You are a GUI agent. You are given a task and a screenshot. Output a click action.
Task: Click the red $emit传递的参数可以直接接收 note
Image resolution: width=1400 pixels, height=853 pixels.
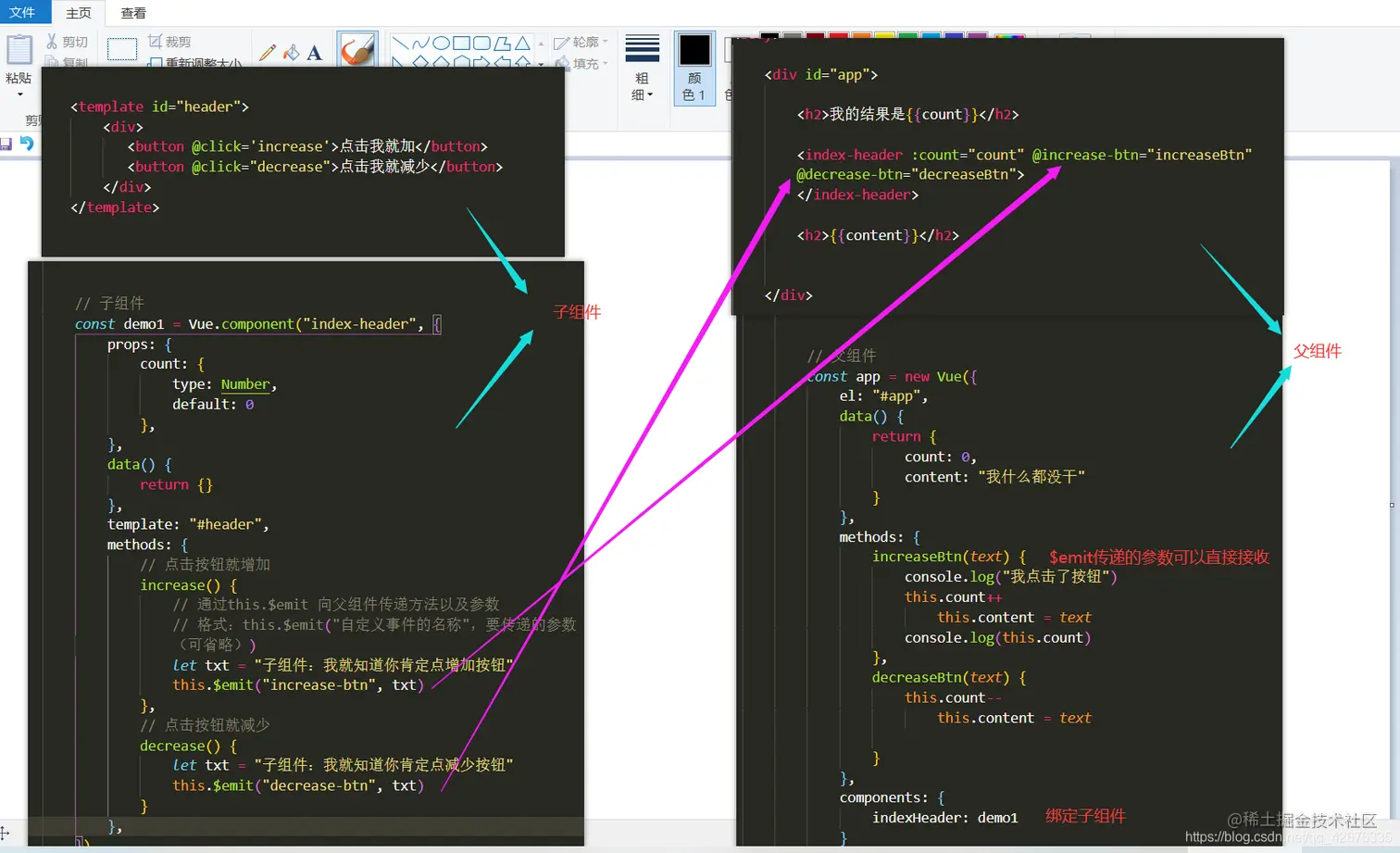pos(1159,557)
